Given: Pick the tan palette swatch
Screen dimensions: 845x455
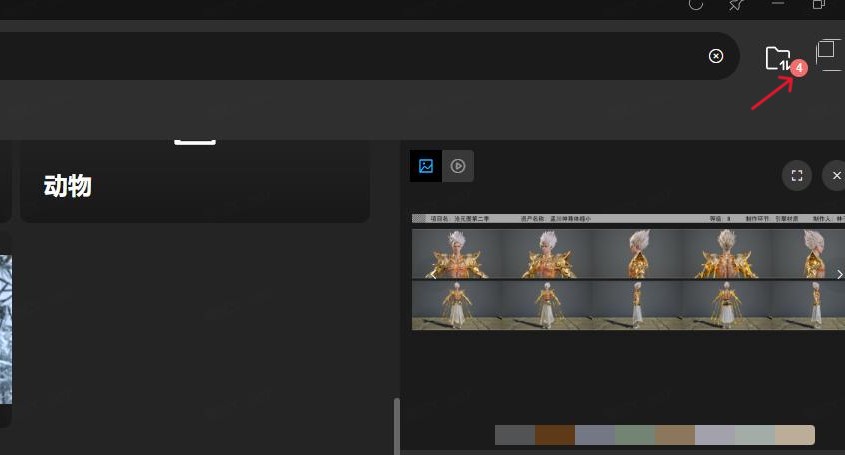Looking at the screenshot, I should tap(675, 435).
